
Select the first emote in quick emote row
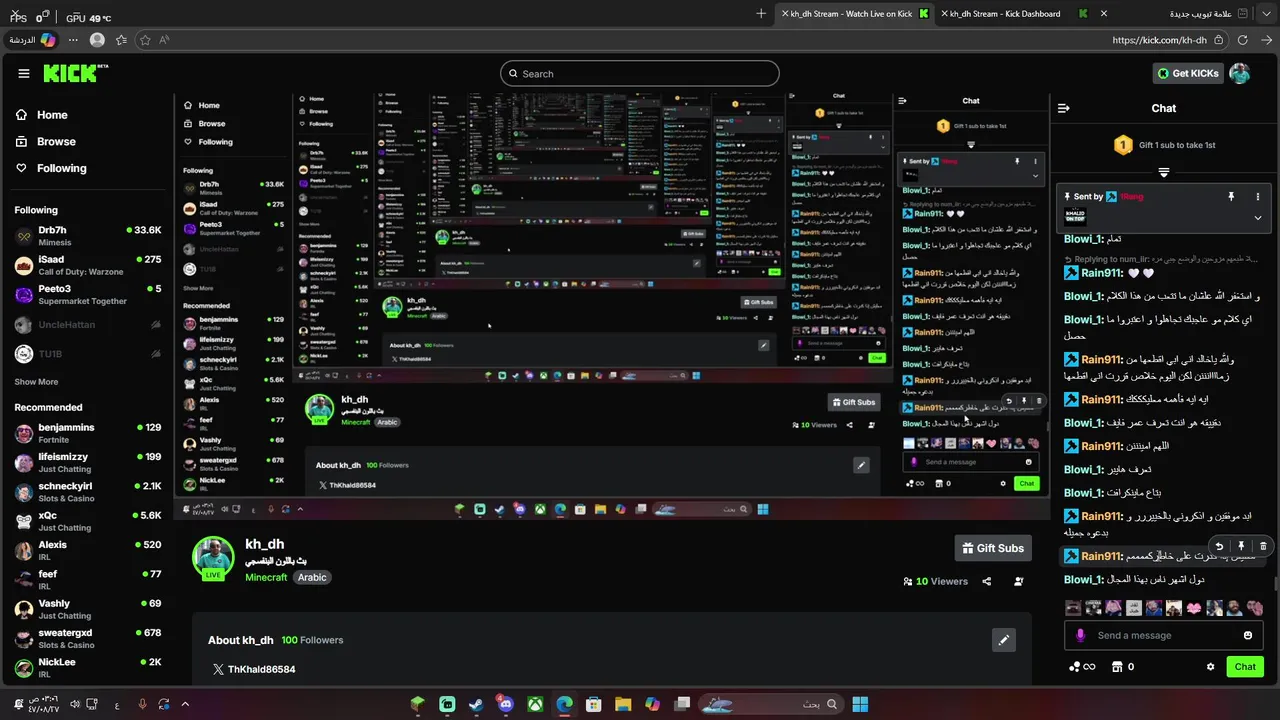point(1073,608)
